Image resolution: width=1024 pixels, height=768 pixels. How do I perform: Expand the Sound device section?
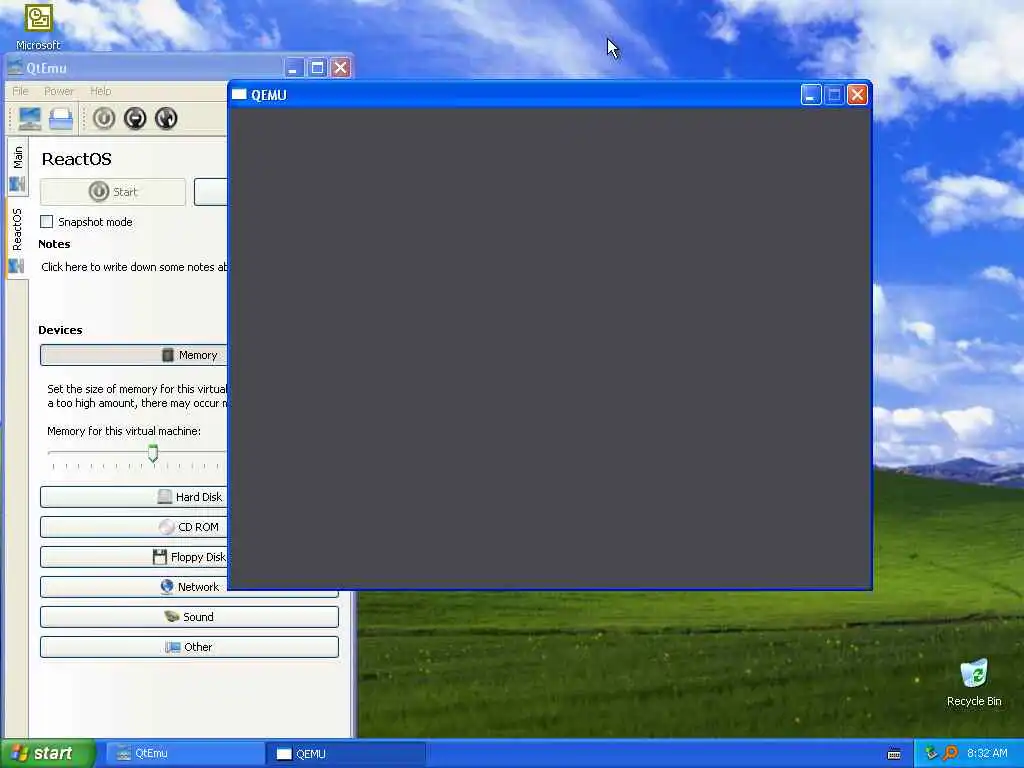coord(189,617)
